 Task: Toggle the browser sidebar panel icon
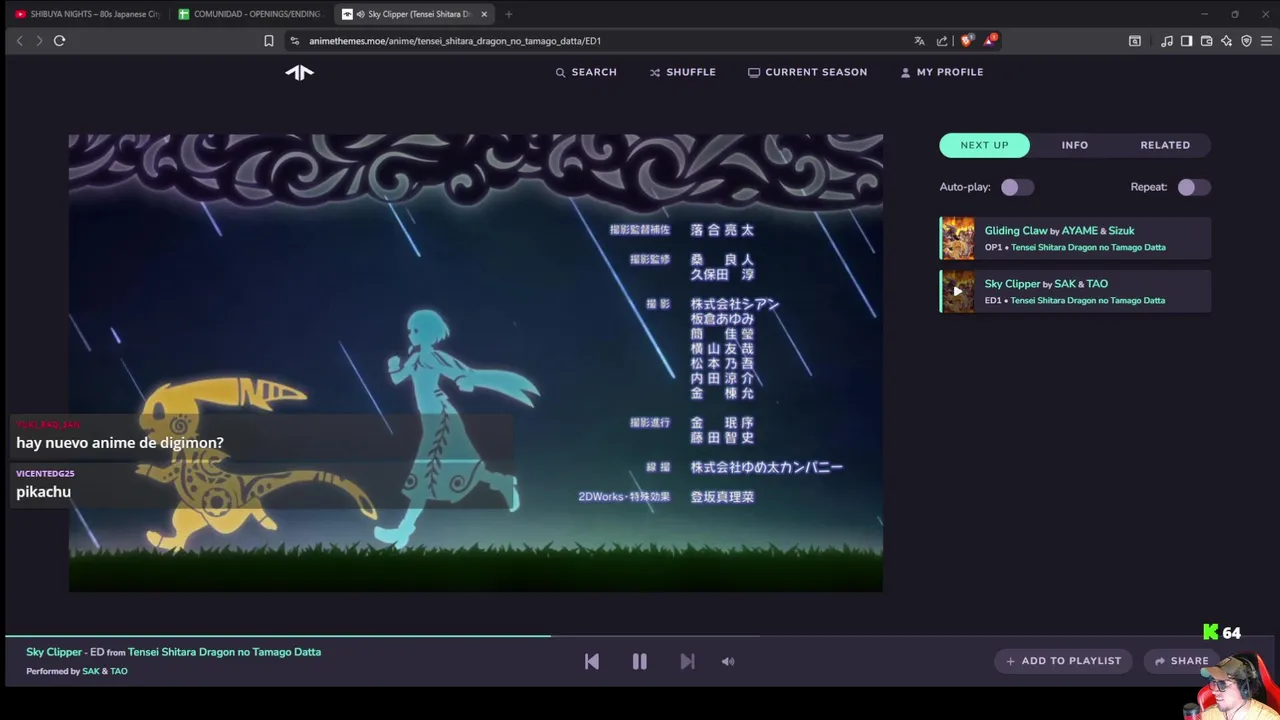pos(1186,41)
